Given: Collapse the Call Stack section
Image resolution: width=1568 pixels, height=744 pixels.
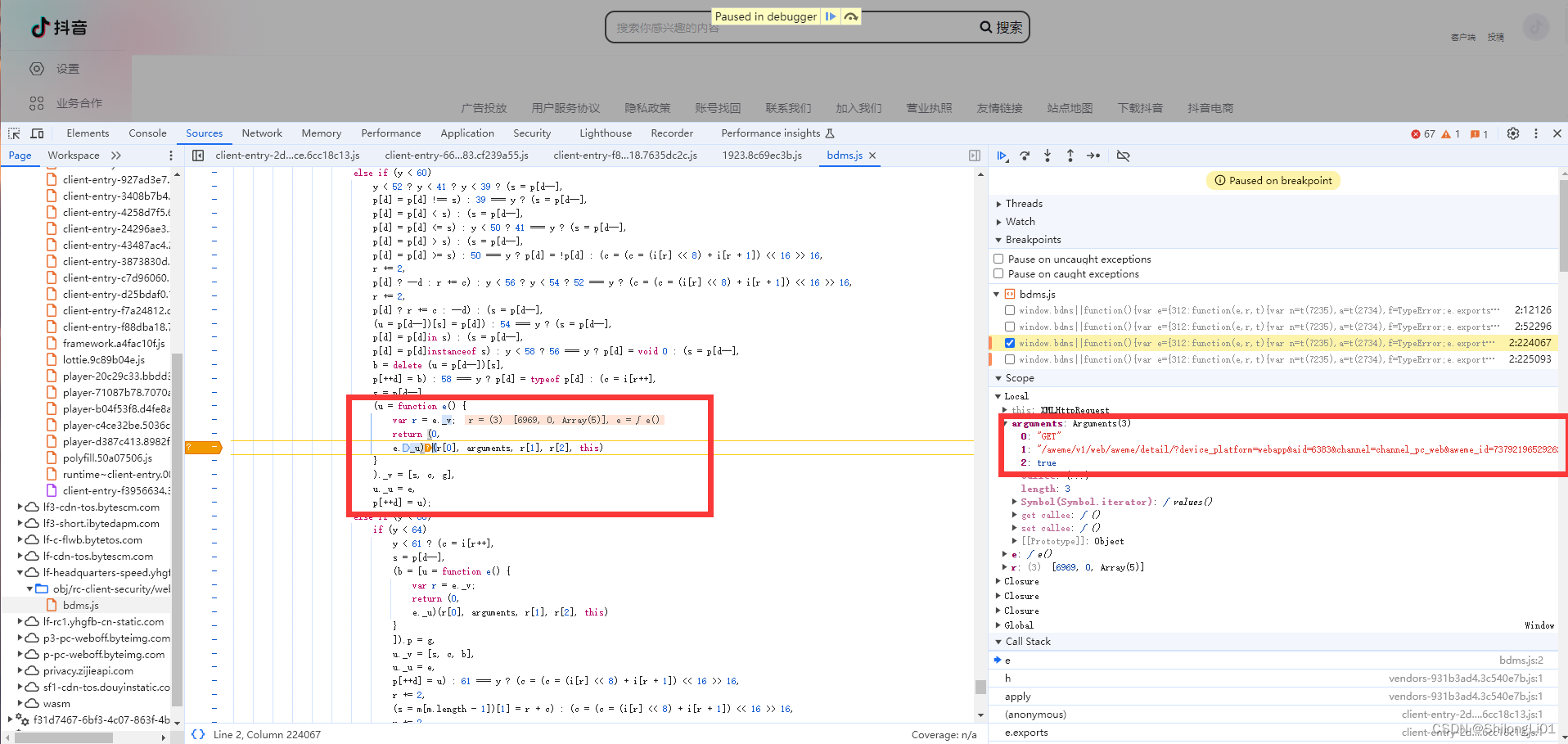Looking at the screenshot, I should [1027, 642].
